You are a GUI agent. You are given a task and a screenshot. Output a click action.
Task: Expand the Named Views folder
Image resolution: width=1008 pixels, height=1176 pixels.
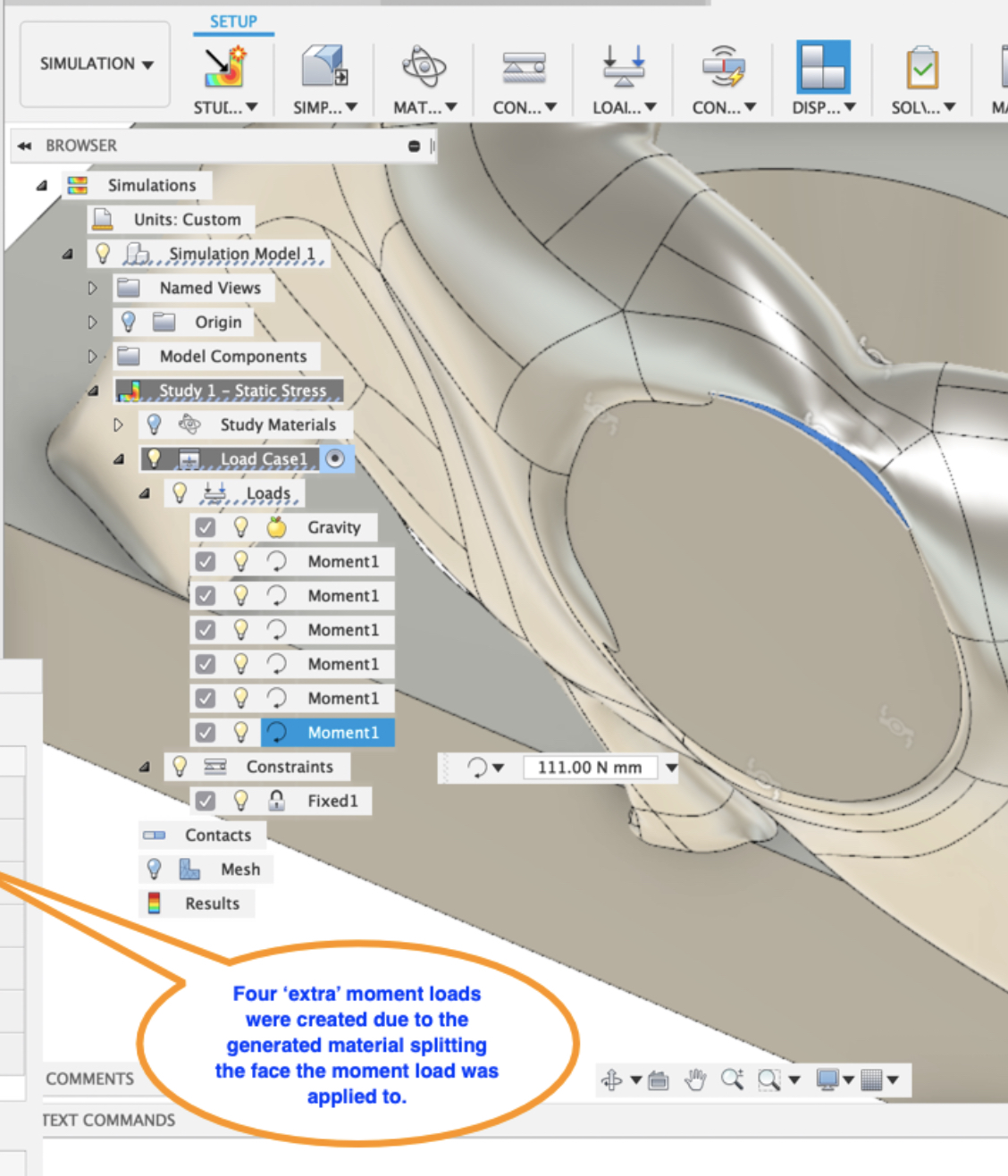point(93,288)
